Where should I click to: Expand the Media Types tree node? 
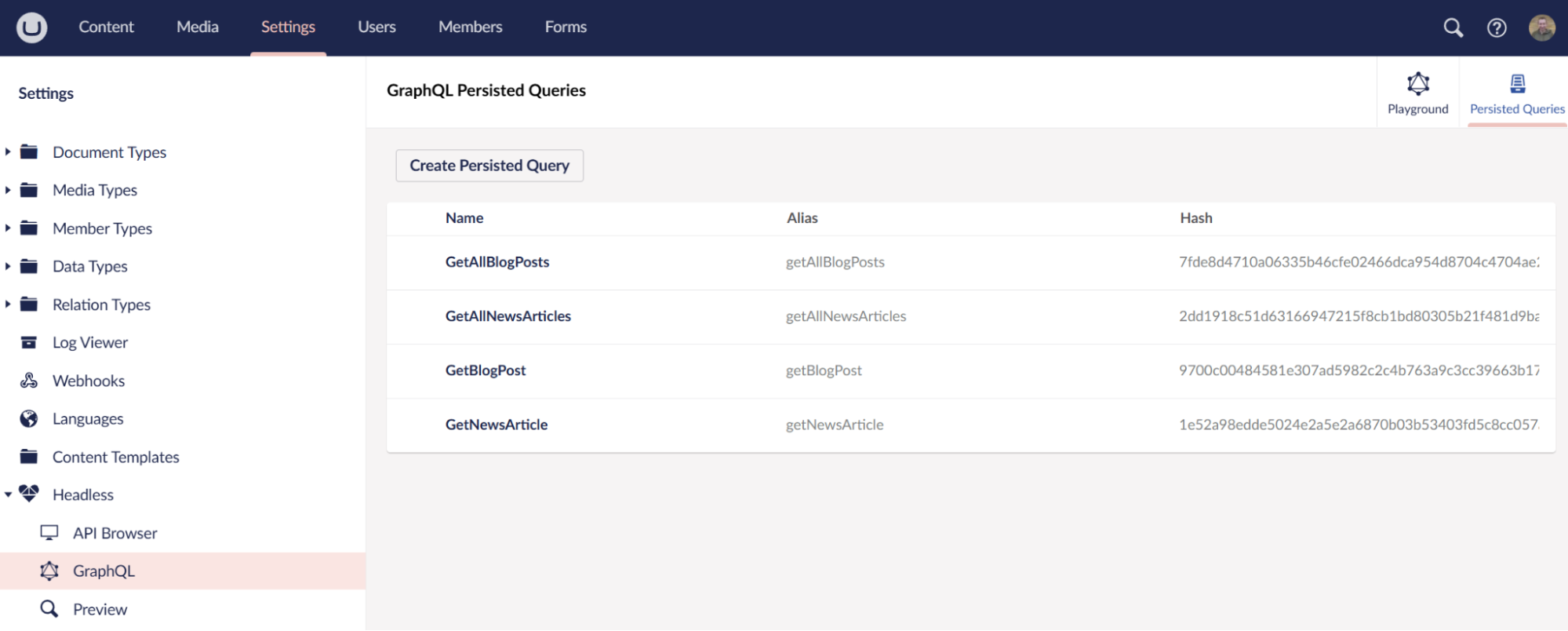8,190
